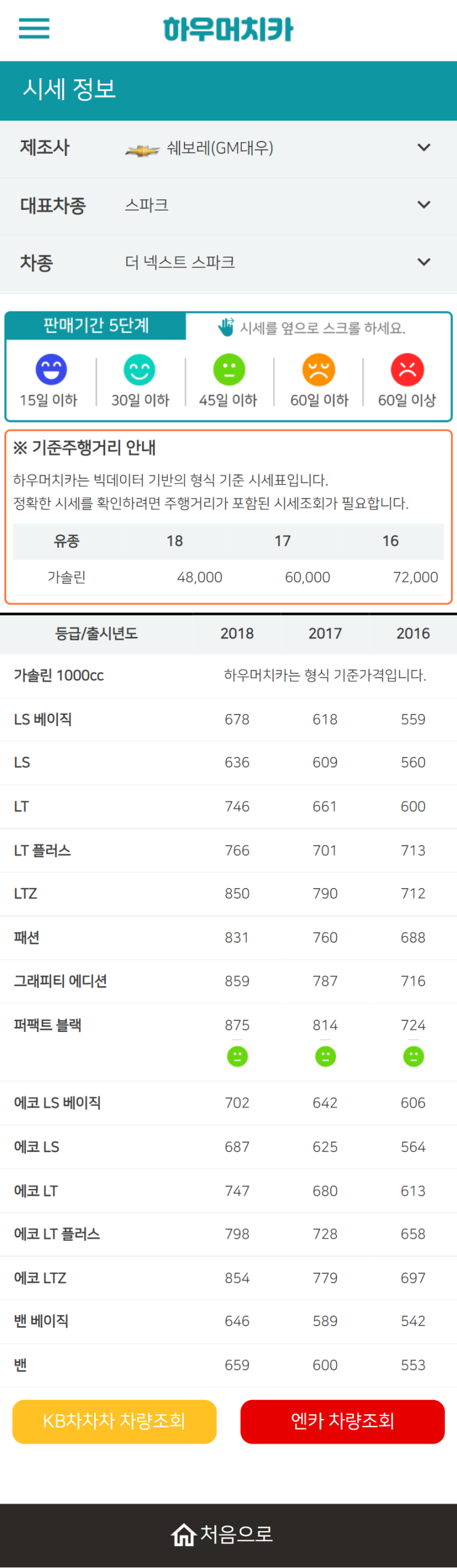Click the 유종 column header
457x1568 pixels.
click(66, 542)
